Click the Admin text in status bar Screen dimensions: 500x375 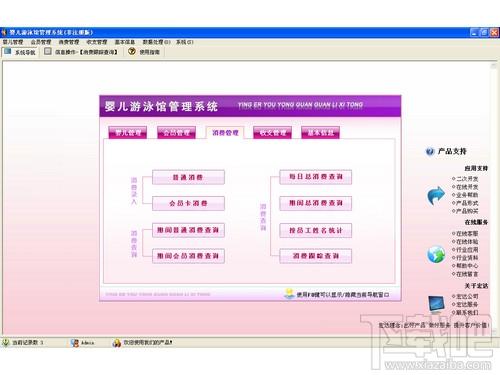(x=88, y=343)
